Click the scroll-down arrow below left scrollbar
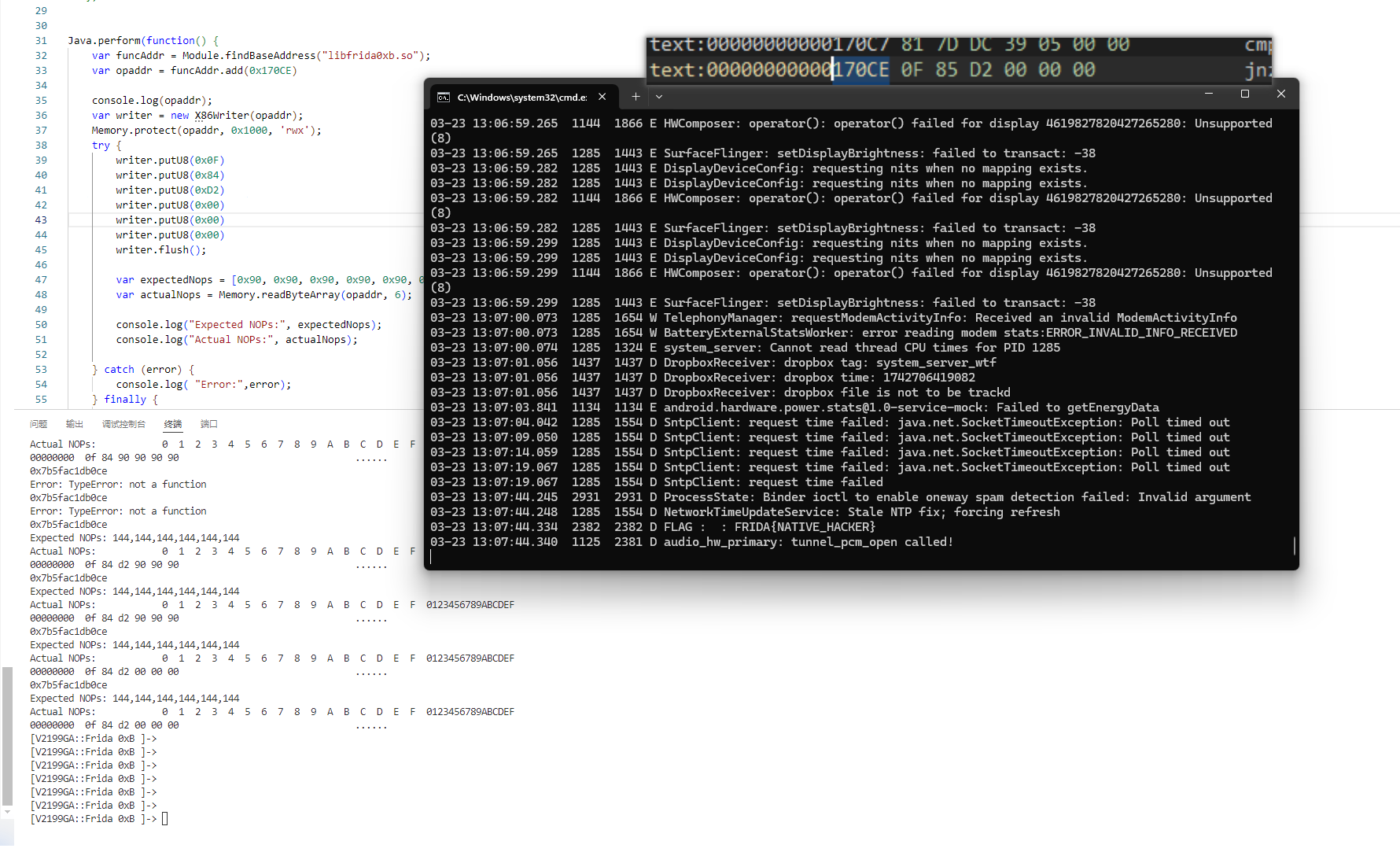 click(7, 812)
